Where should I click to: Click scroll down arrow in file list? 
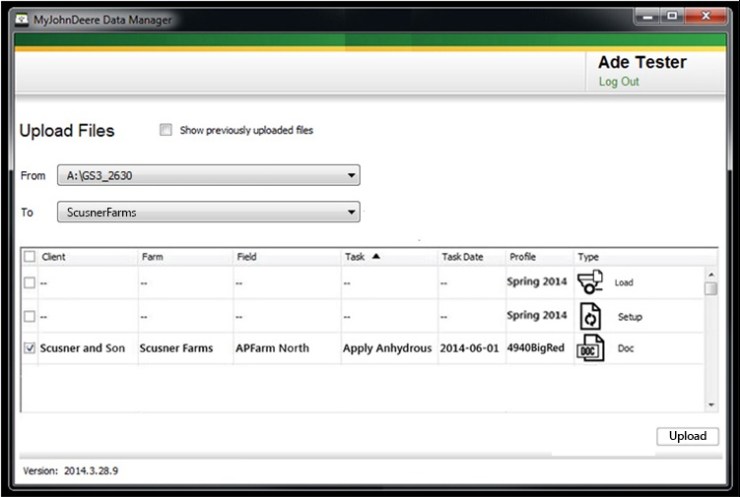[711, 404]
